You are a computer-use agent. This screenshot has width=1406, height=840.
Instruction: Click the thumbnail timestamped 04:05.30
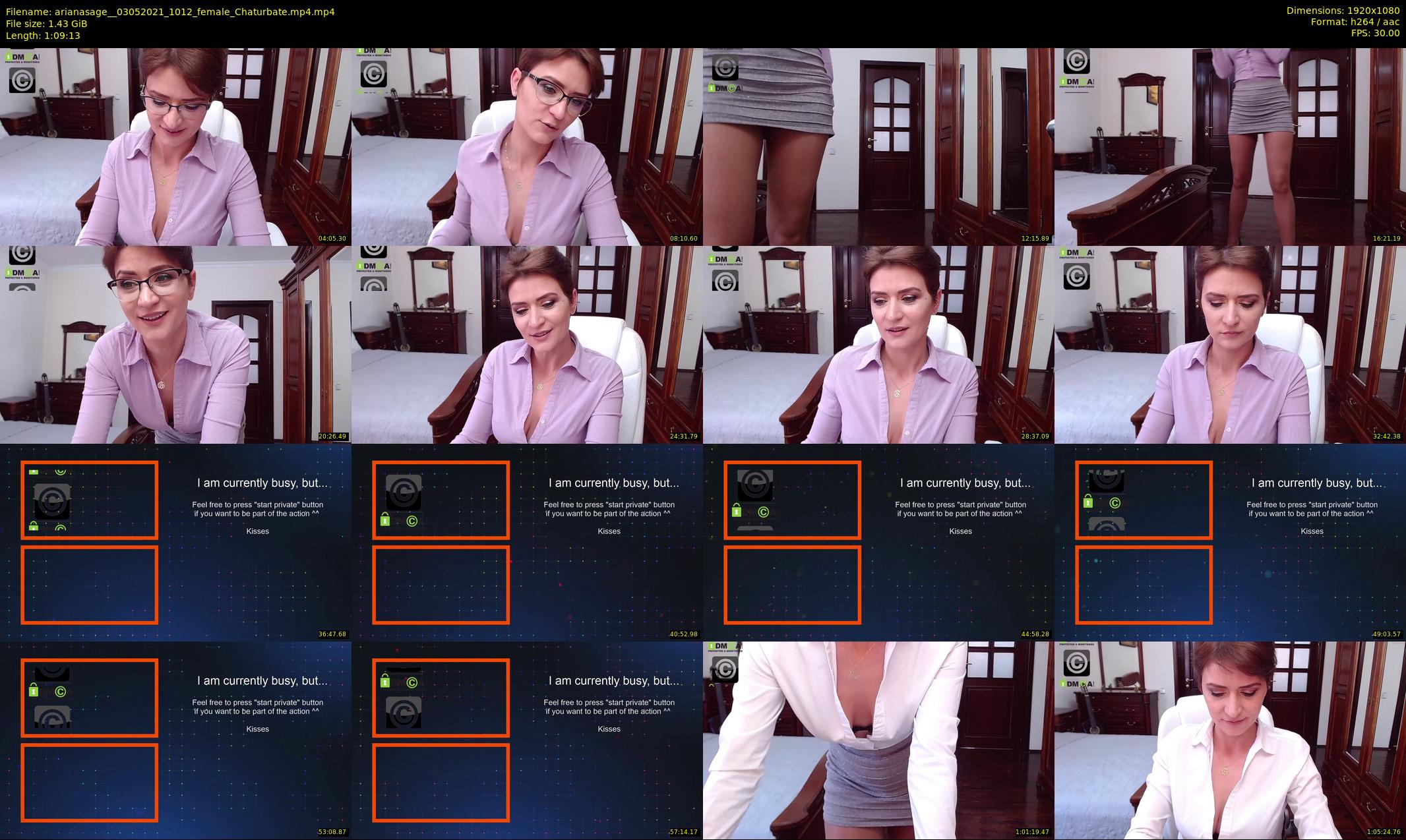pyautogui.click(x=175, y=146)
